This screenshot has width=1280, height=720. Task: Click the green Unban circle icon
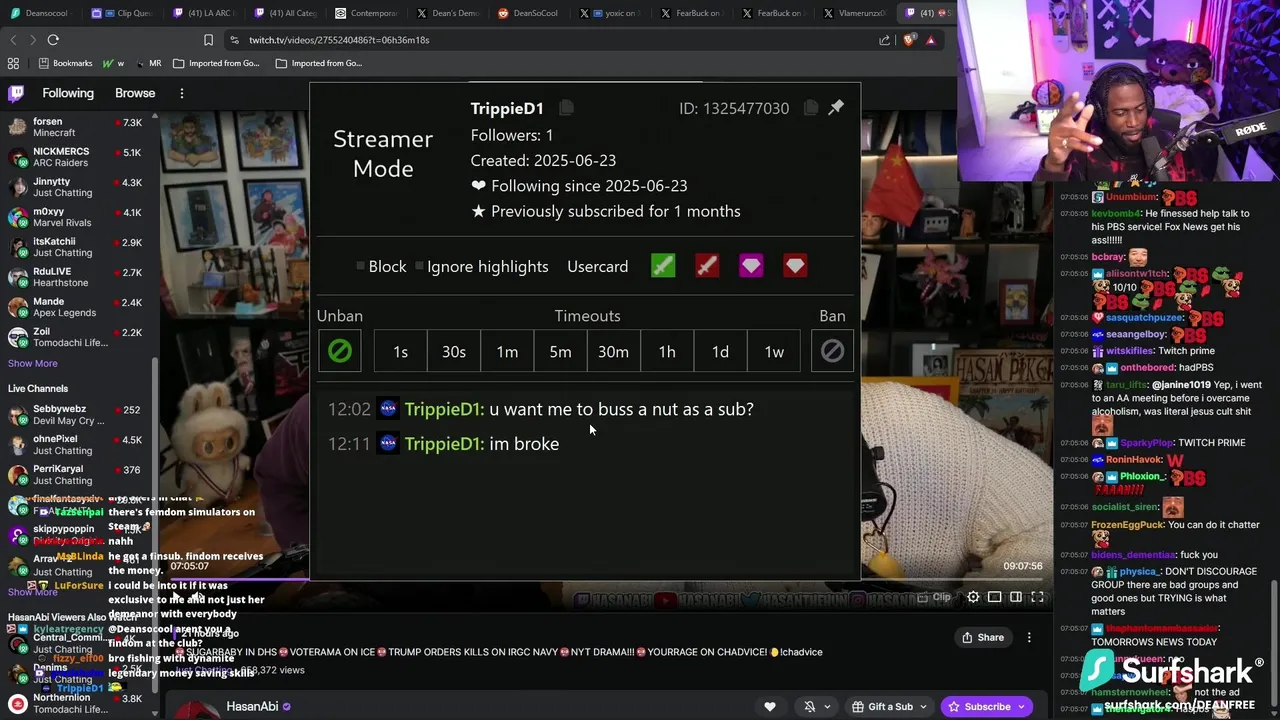click(x=339, y=351)
